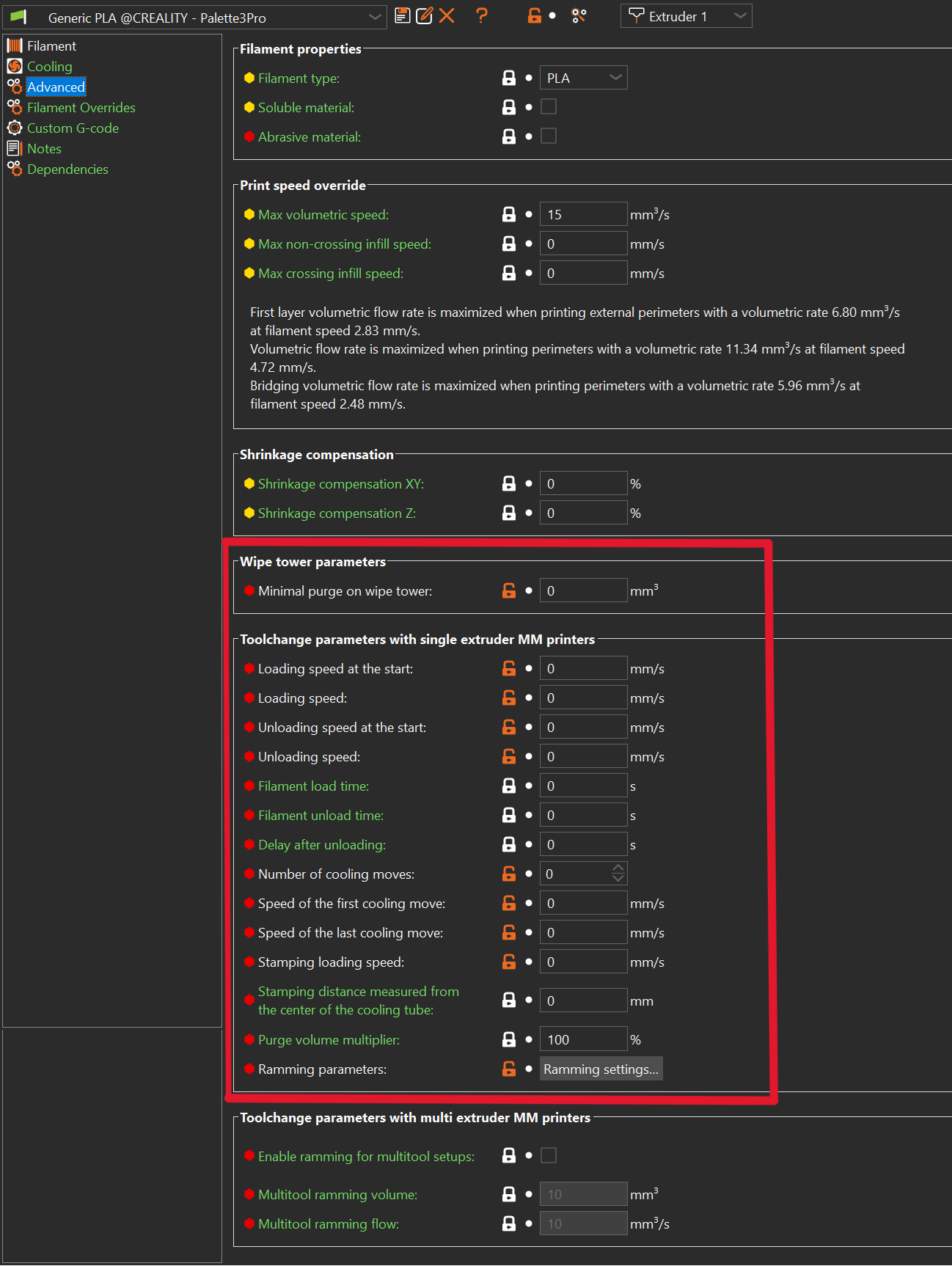Image resolution: width=952 pixels, height=1266 pixels.
Task: Enable the Soluble material checkbox
Action: tap(548, 107)
